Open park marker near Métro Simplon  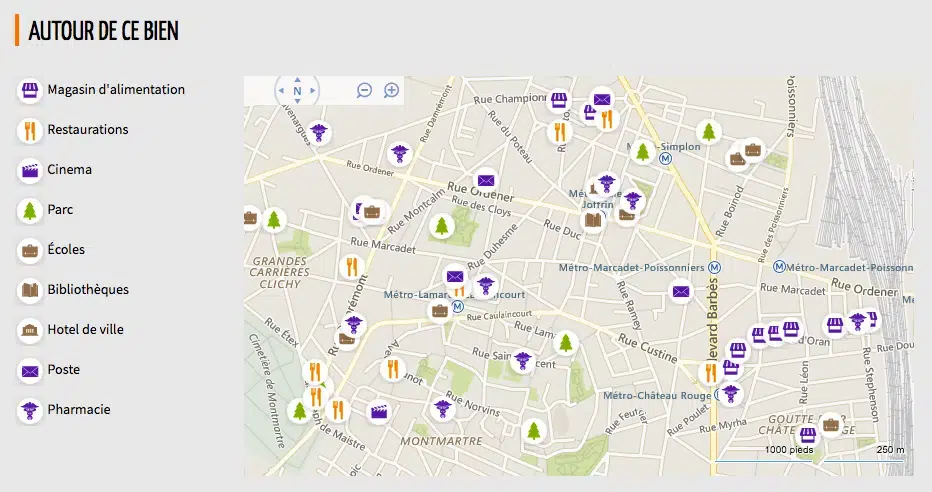click(x=643, y=152)
